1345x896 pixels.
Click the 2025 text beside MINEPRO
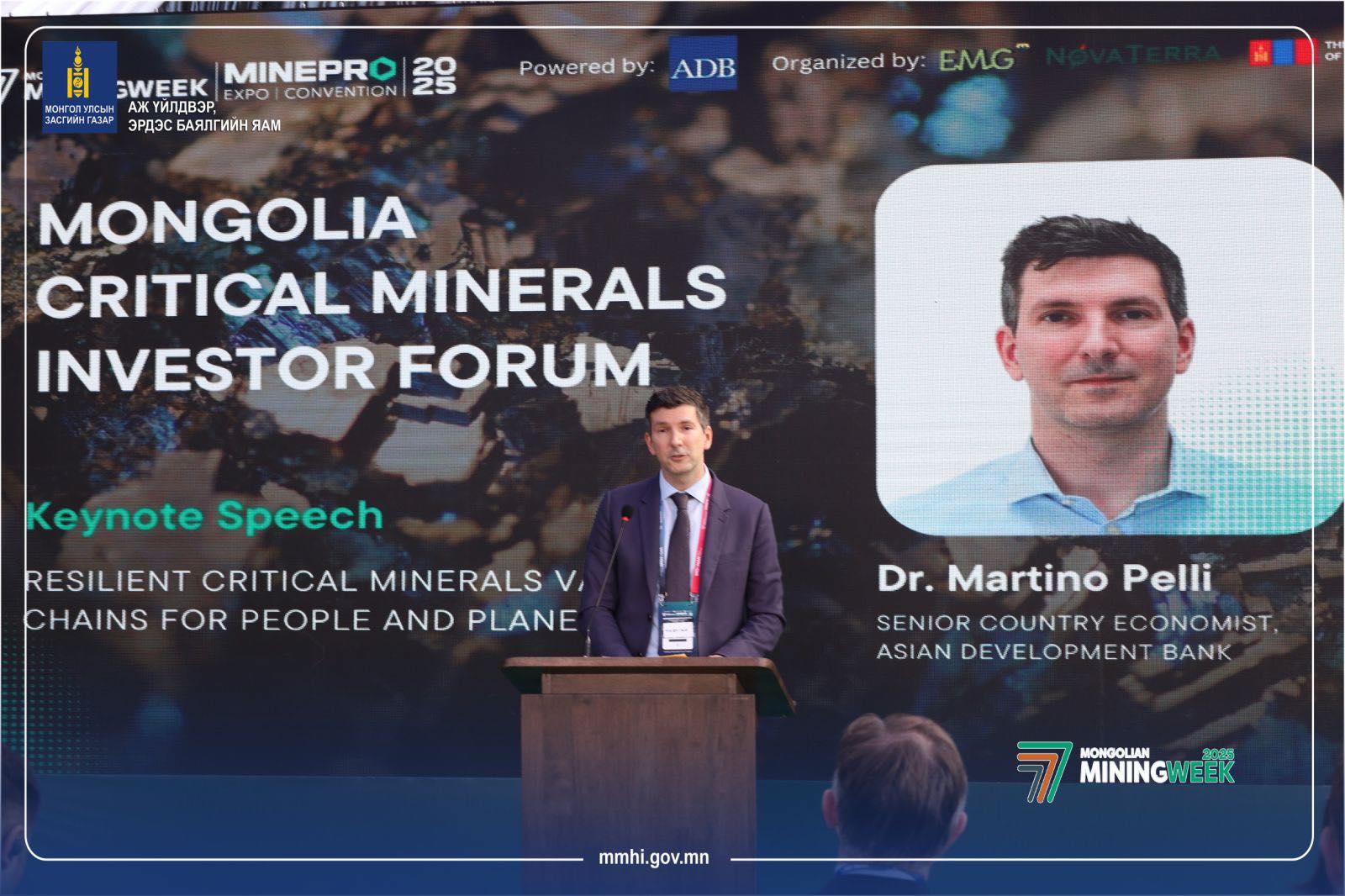pyautogui.click(x=435, y=76)
